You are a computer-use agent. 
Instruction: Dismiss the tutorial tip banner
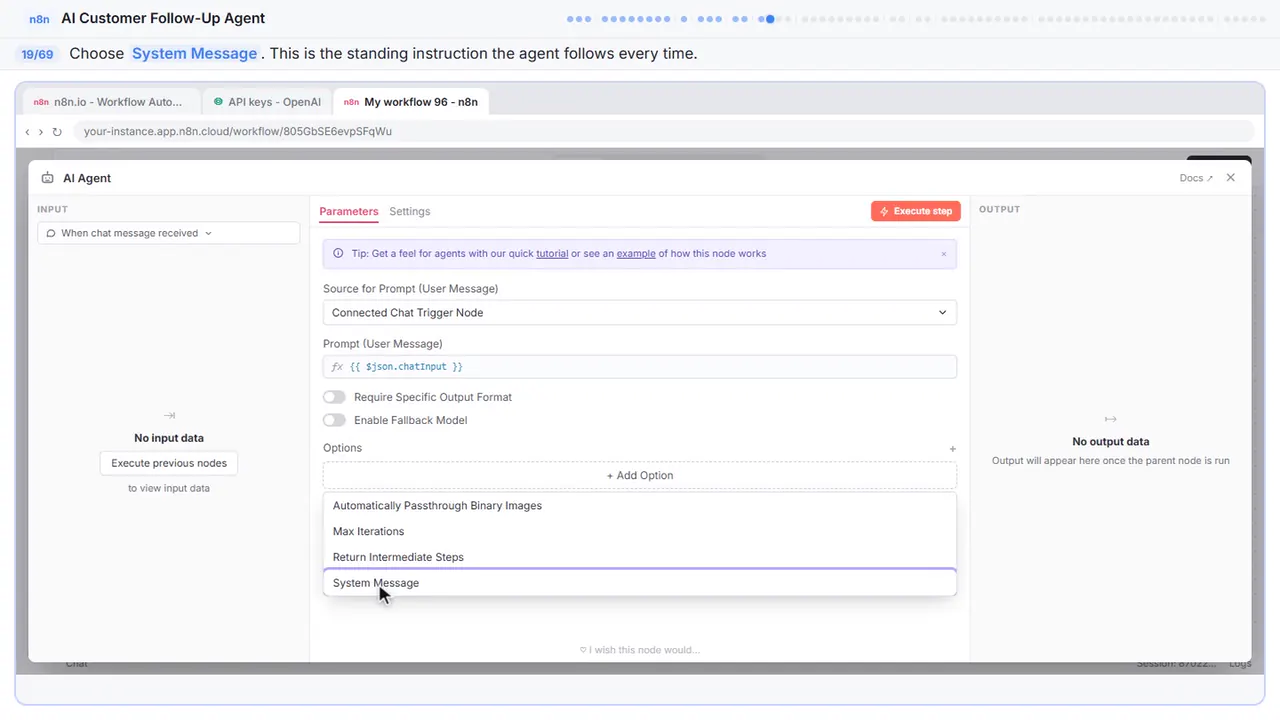click(943, 254)
